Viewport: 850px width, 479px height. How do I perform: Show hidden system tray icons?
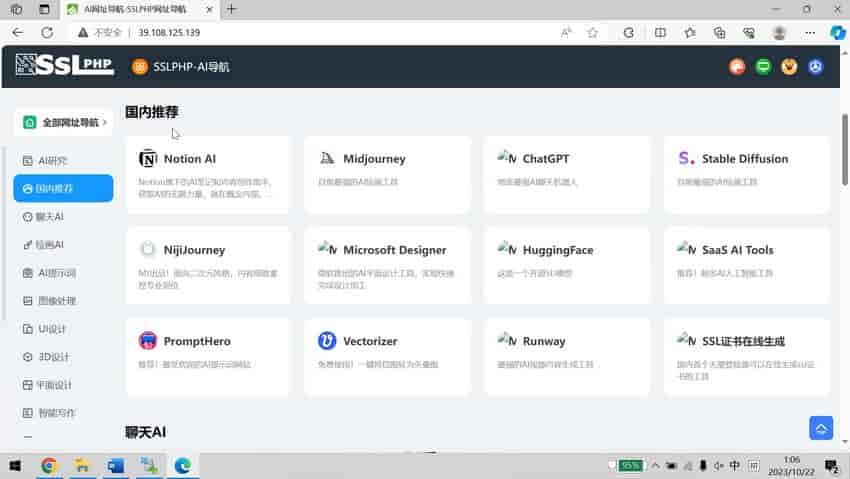pos(655,466)
